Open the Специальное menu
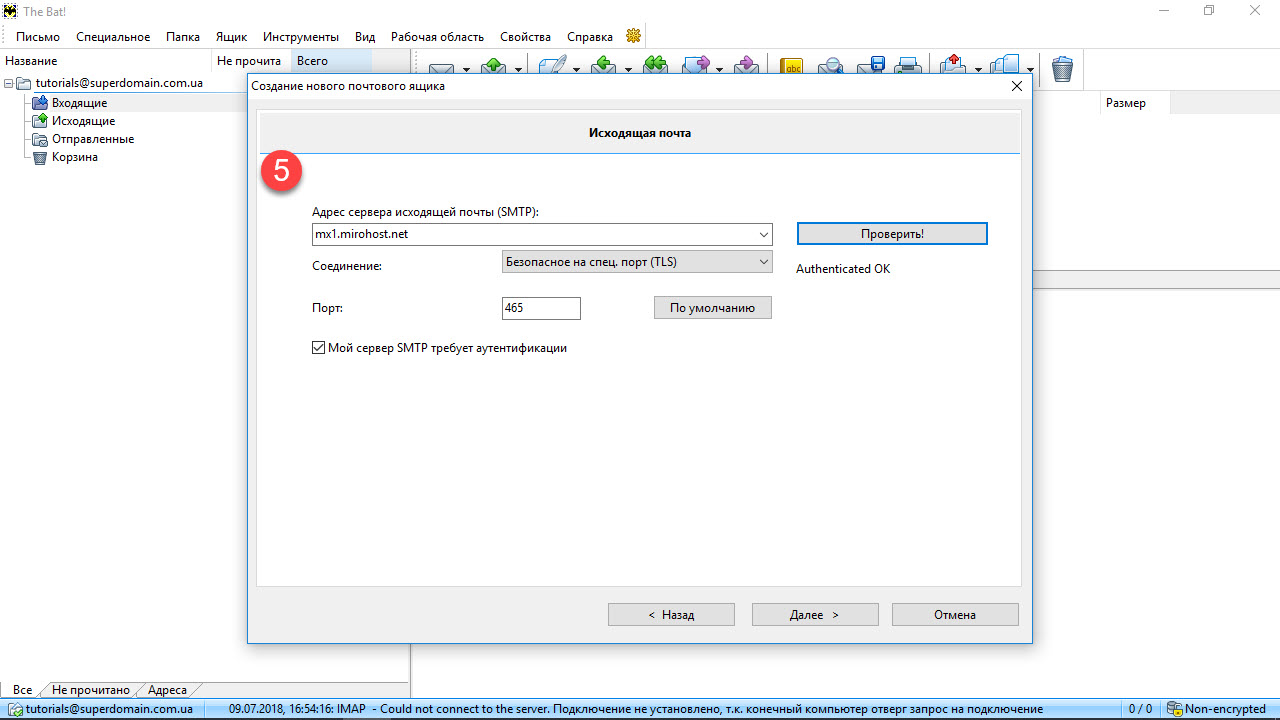Viewport: 1280px width, 720px height. [113, 37]
